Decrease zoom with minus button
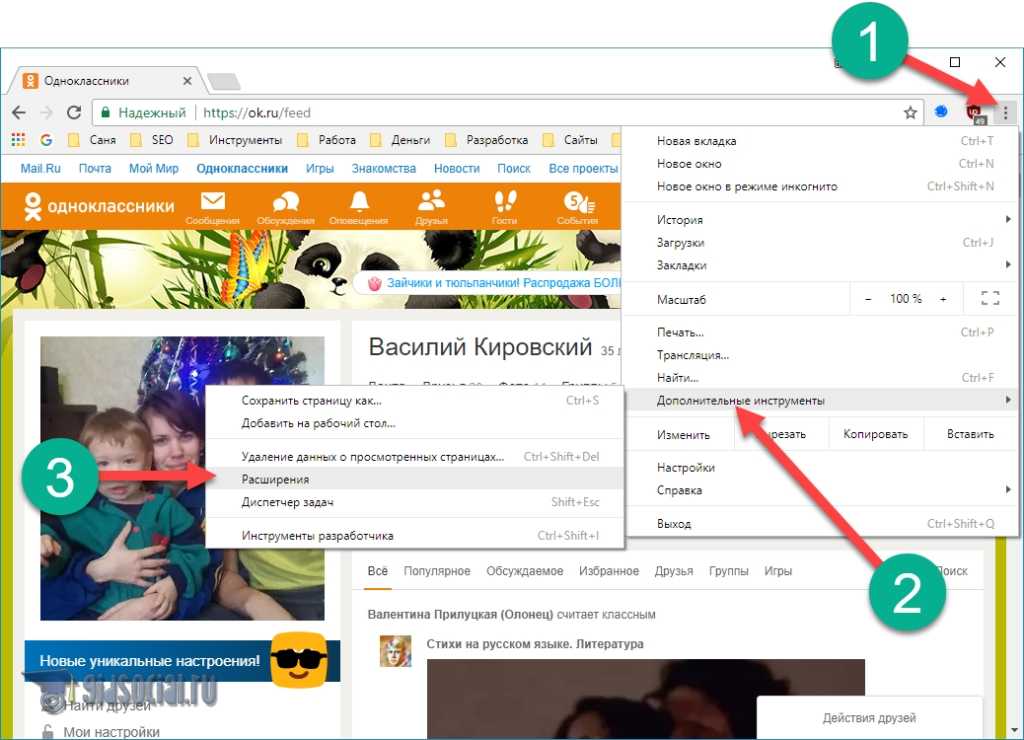The image size is (1024, 740). point(868,299)
